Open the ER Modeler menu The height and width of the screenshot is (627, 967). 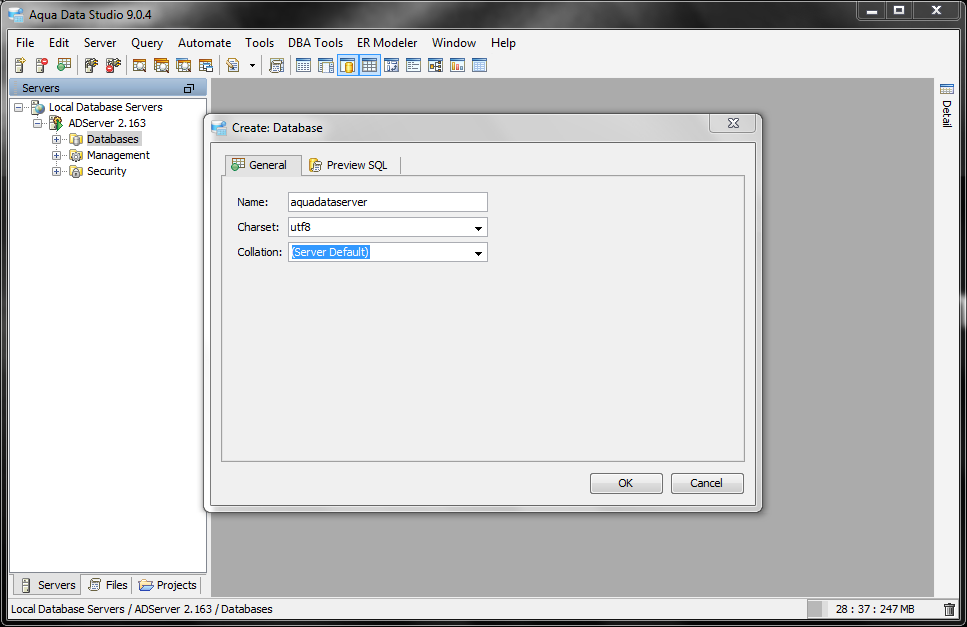pyautogui.click(x=387, y=43)
